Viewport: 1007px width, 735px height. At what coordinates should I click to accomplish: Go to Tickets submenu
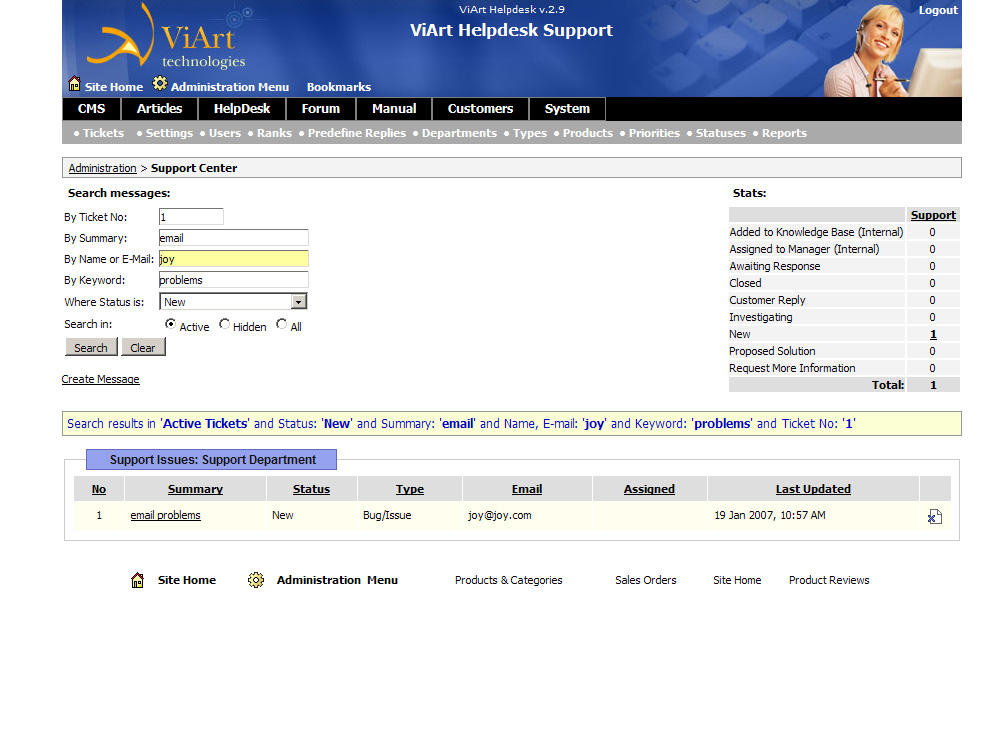103,133
